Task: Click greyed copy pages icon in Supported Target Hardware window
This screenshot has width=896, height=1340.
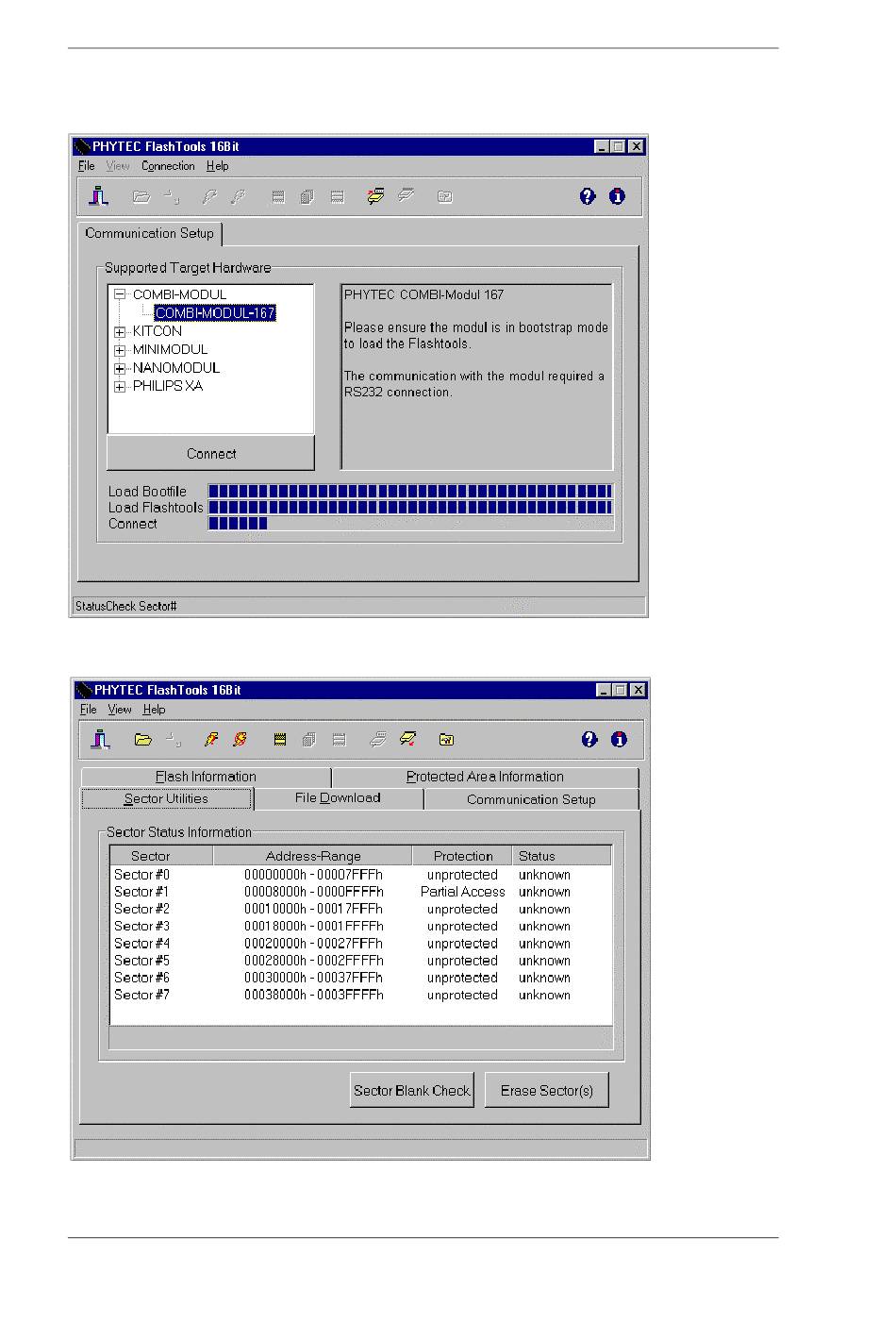Action: click(x=307, y=197)
